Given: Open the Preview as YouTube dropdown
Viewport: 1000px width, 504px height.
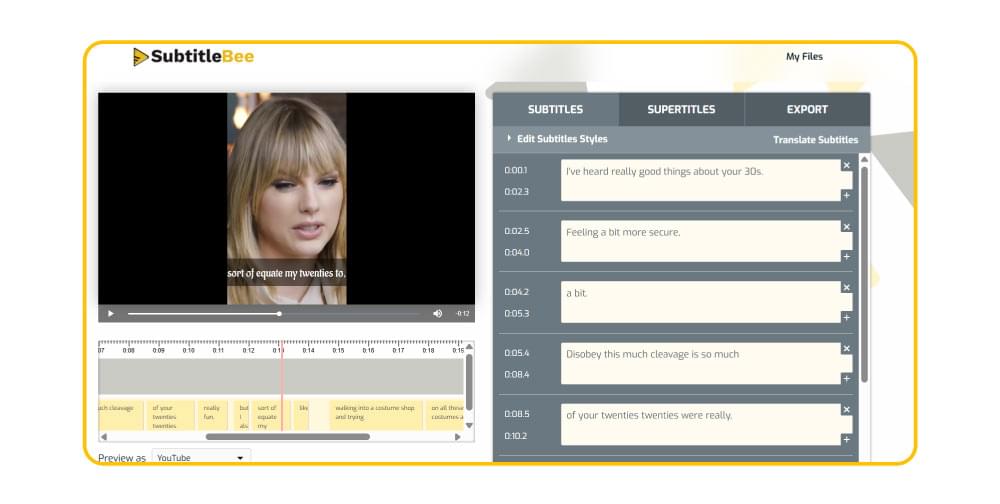Looking at the screenshot, I should click(201, 457).
